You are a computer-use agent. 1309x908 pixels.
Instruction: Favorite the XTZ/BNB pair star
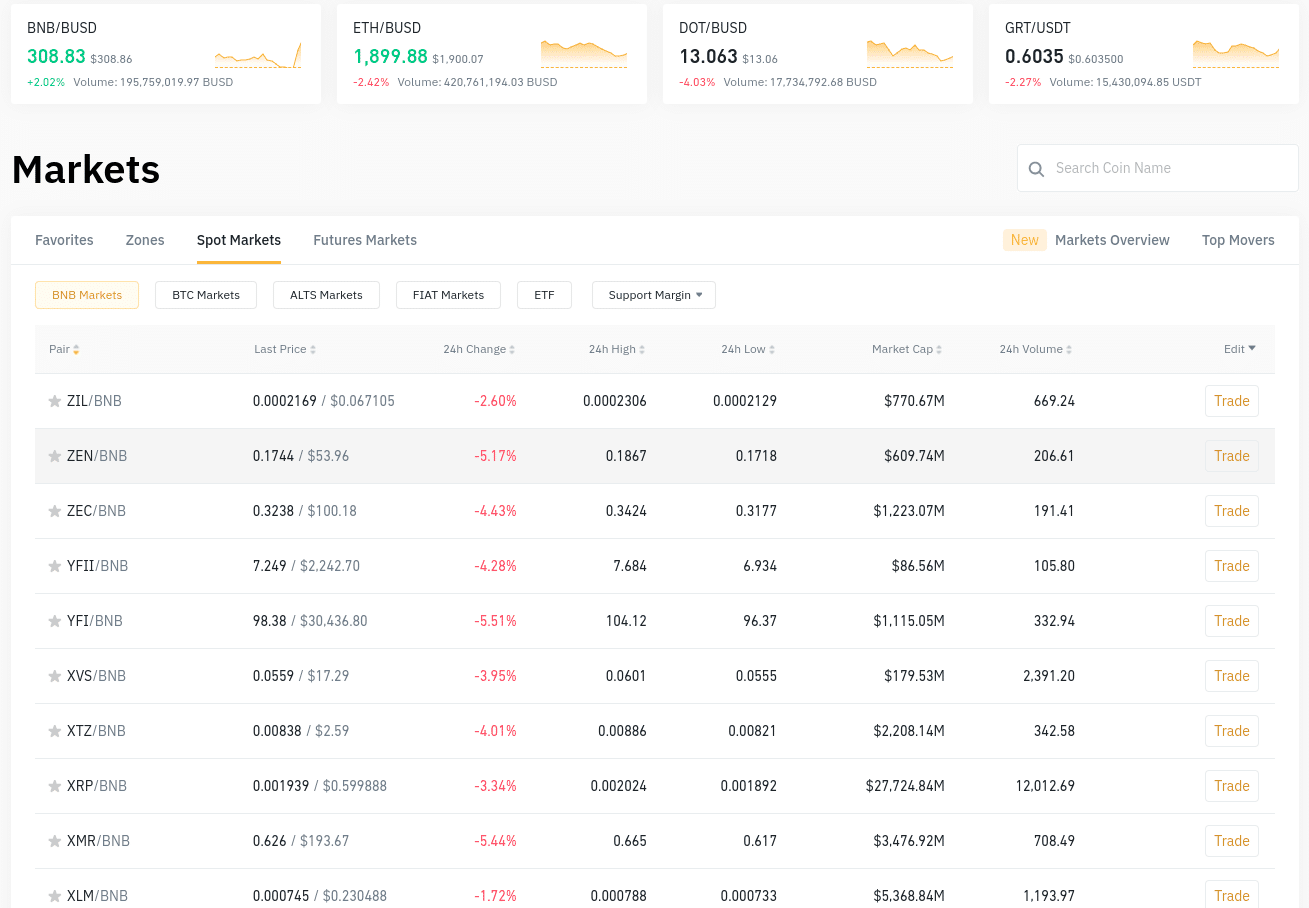55,731
